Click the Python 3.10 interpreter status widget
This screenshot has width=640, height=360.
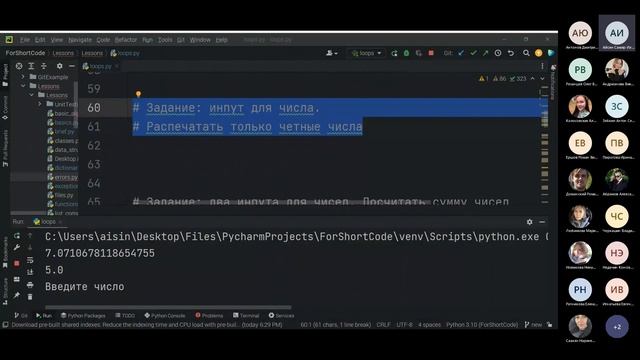(482, 325)
